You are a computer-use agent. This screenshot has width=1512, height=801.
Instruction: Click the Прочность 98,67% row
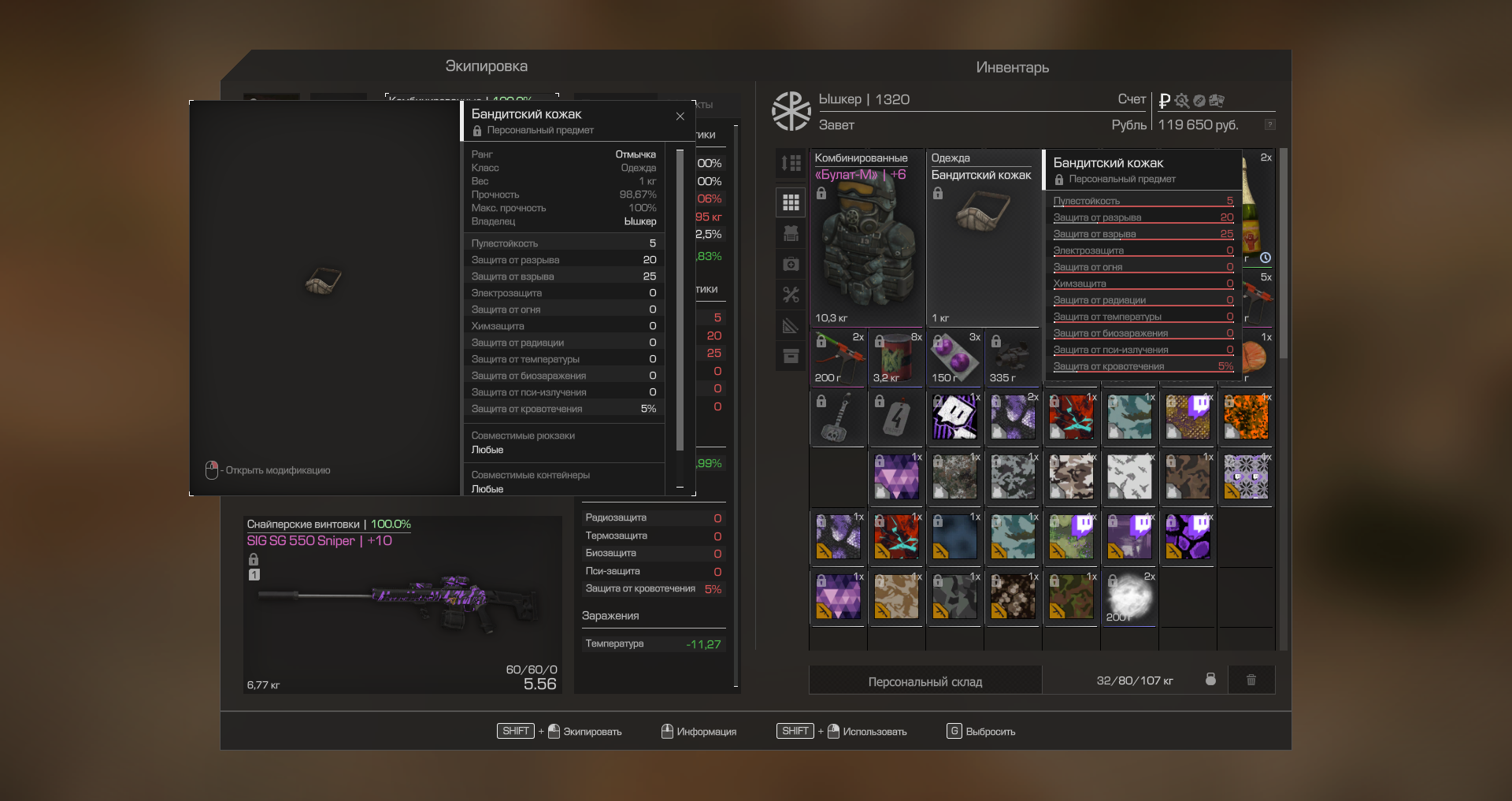point(564,195)
